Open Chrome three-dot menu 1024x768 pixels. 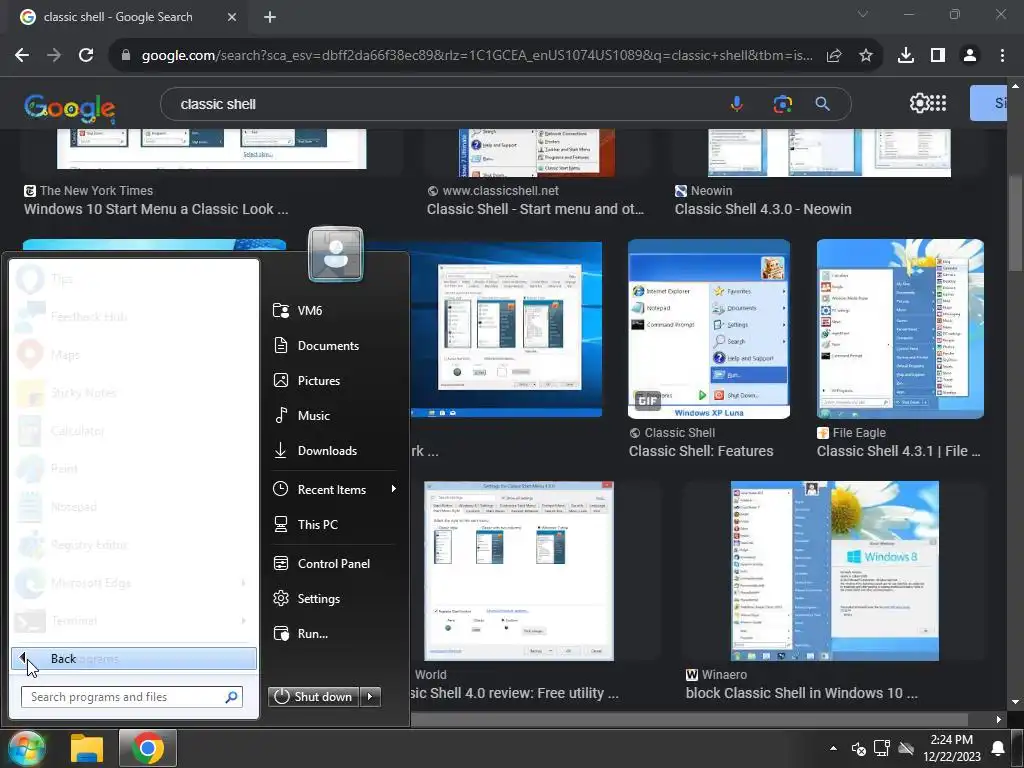[1002, 56]
